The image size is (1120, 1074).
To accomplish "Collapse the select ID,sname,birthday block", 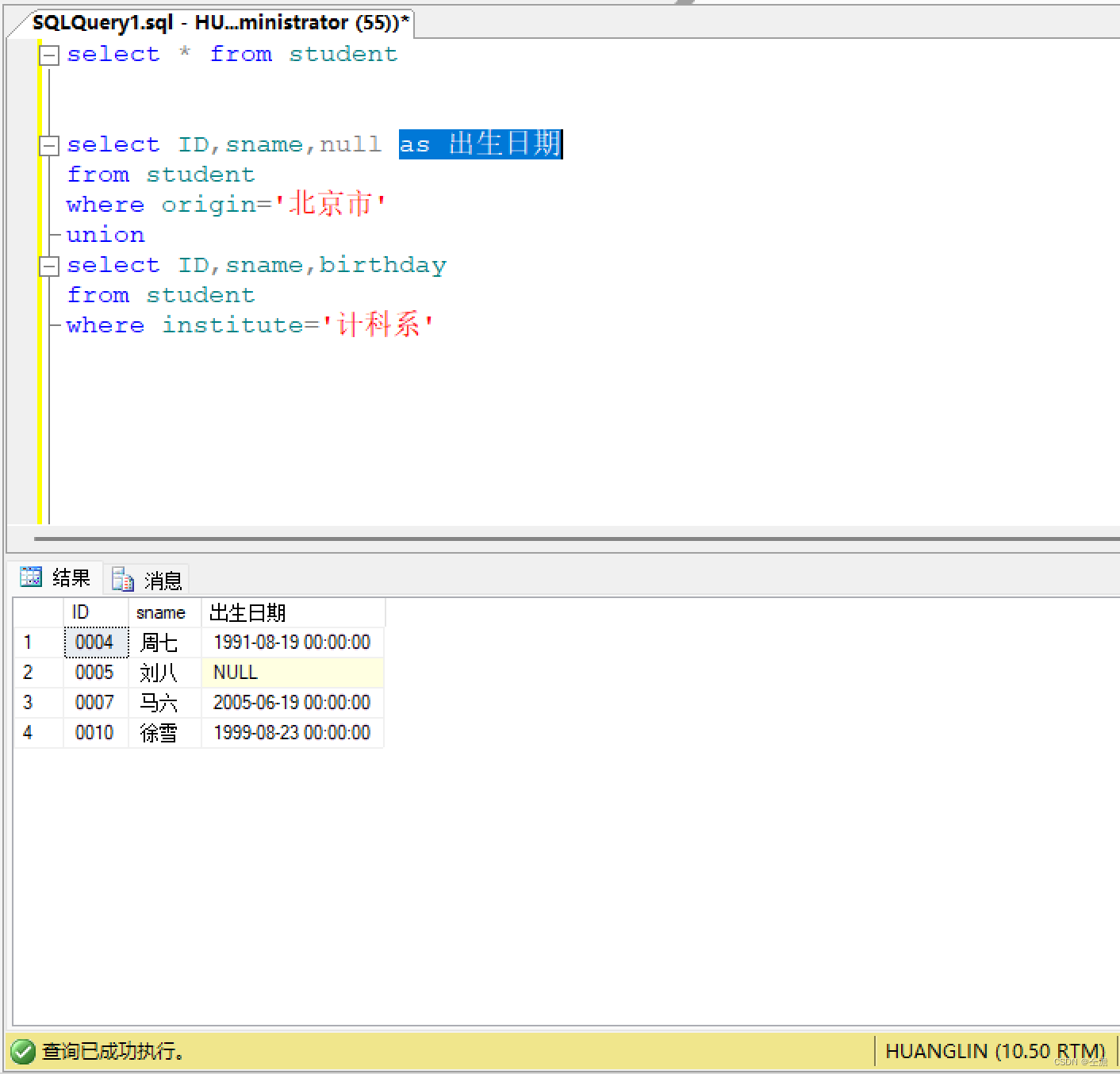I will click(x=49, y=266).
